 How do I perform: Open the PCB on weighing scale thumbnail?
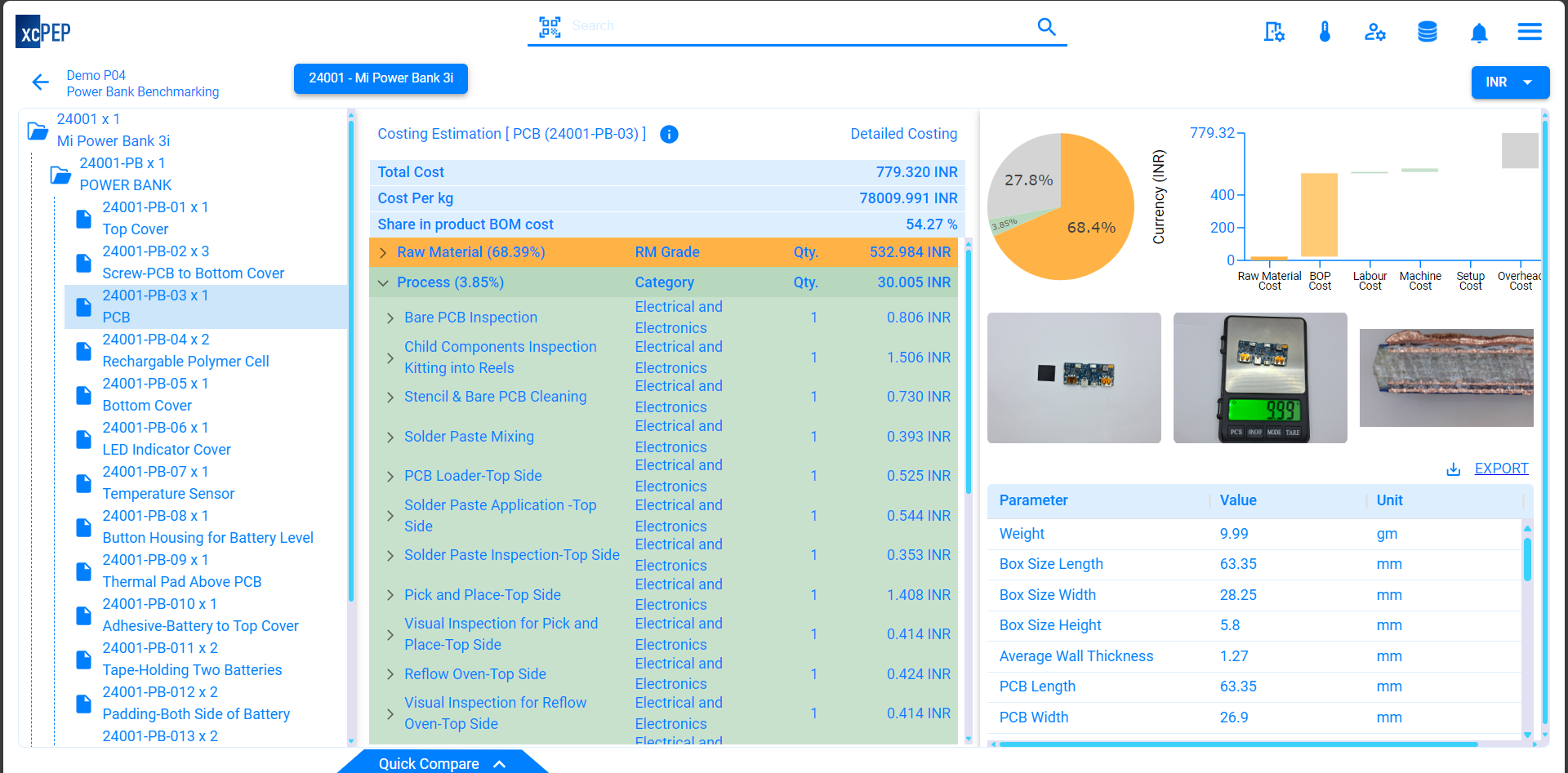(1260, 378)
